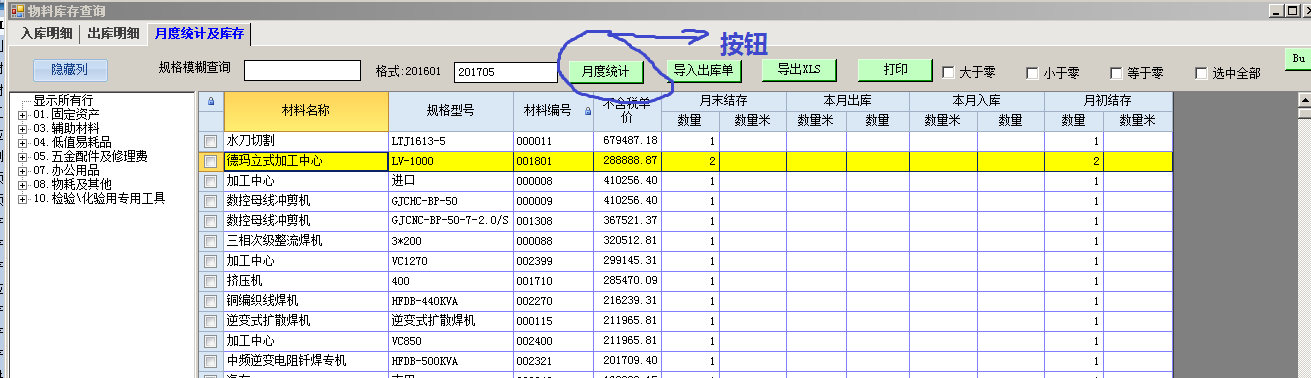Click the 规格型号 column header
The width and height of the screenshot is (1311, 378).
pos(450,111)
